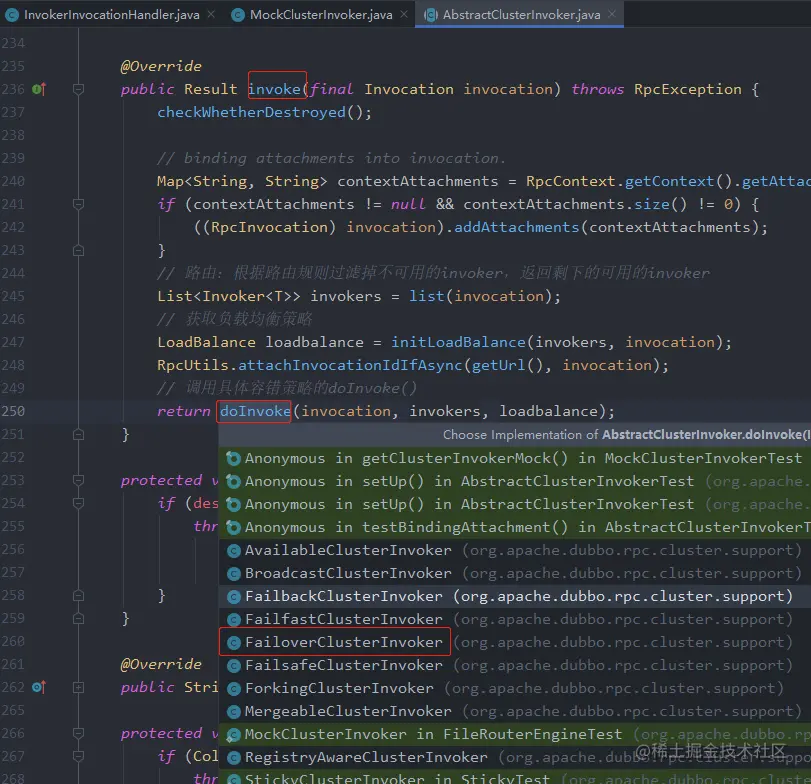The image size is (811, 784).
Task: Click the doInvoke call on line 250
Action: tap(255, 412)
